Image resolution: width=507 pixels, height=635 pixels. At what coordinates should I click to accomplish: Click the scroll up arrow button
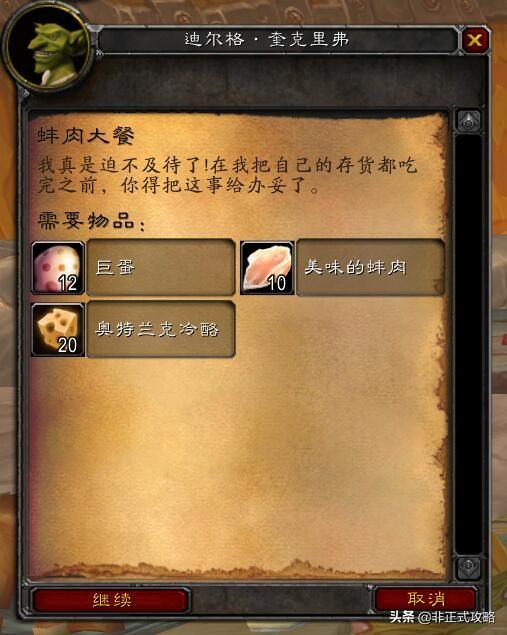click(x=469, y=121)
